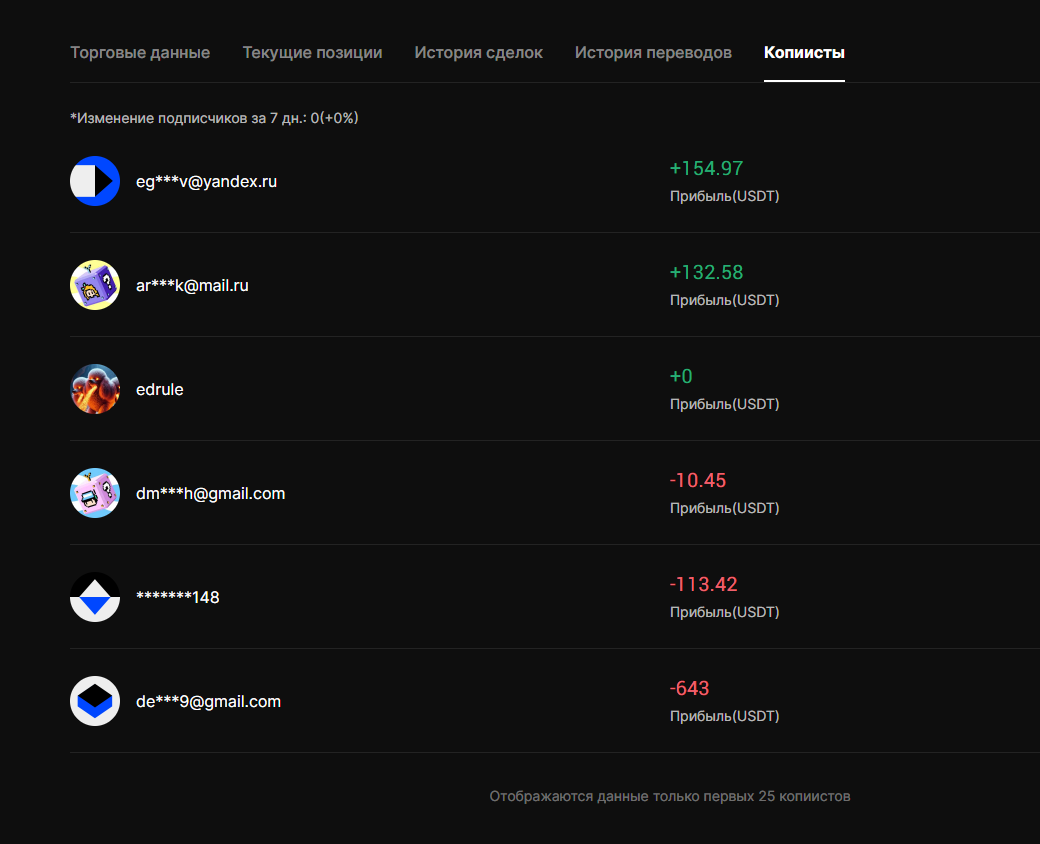1040x844 pixels.
Task: Click the ar***k@mail.ru copier name
Action: click(x=192, y=286)
